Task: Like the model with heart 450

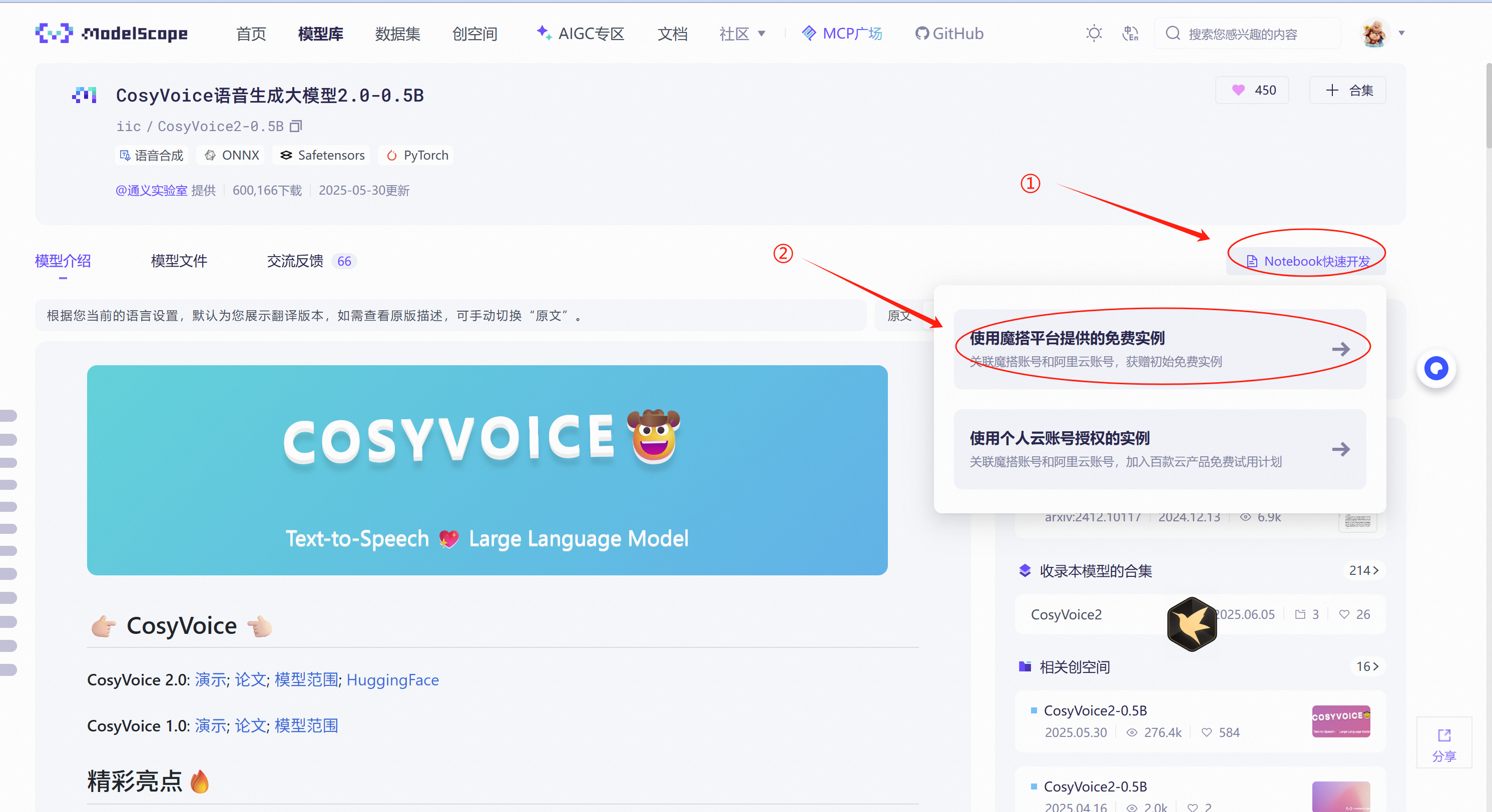Action: [x=1252, y=91]
